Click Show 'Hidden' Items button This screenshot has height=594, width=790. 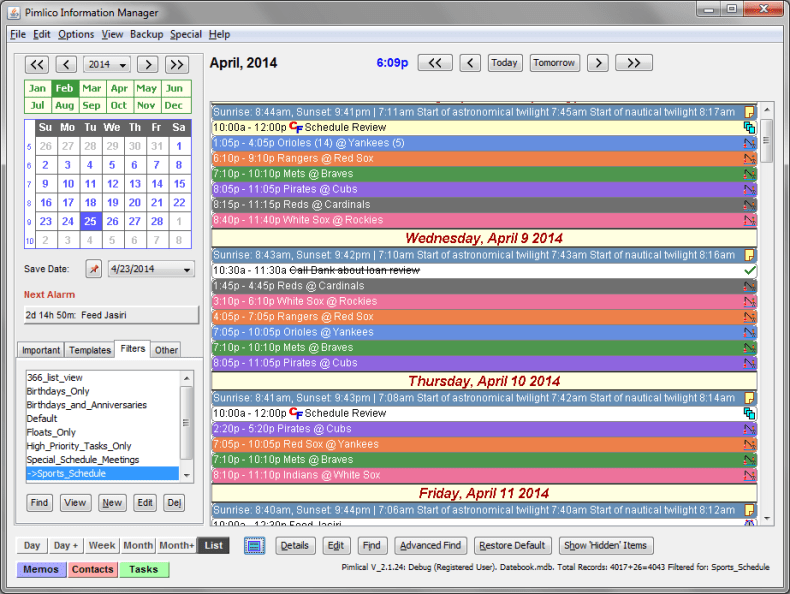606,546
